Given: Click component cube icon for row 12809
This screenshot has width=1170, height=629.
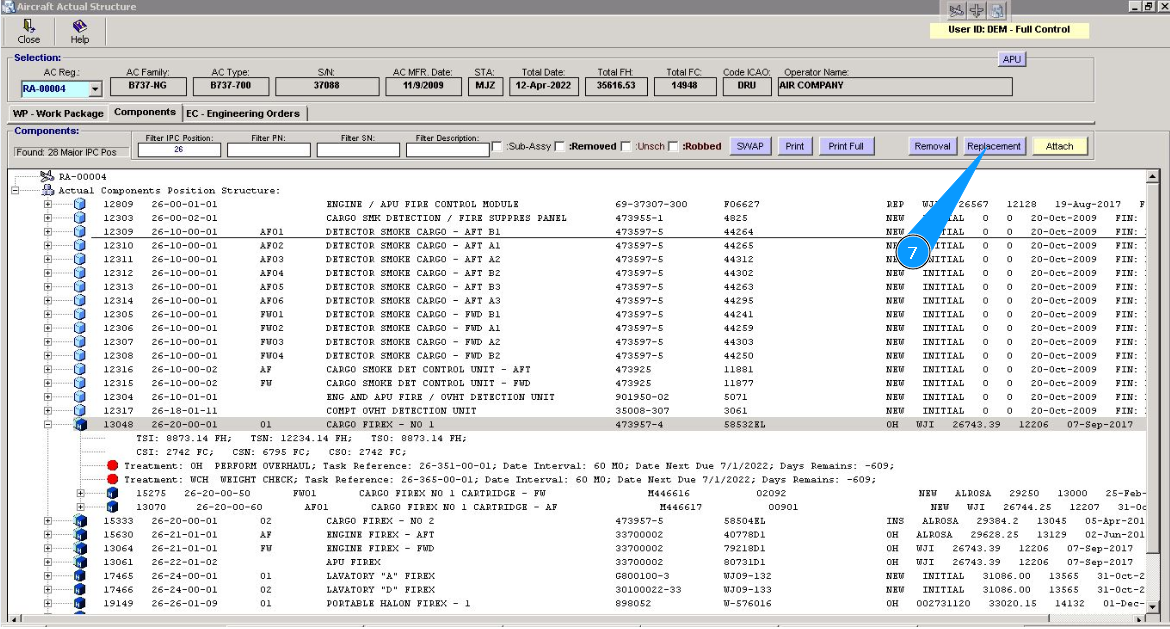Looking at the screenshot, I should point(80,204).
